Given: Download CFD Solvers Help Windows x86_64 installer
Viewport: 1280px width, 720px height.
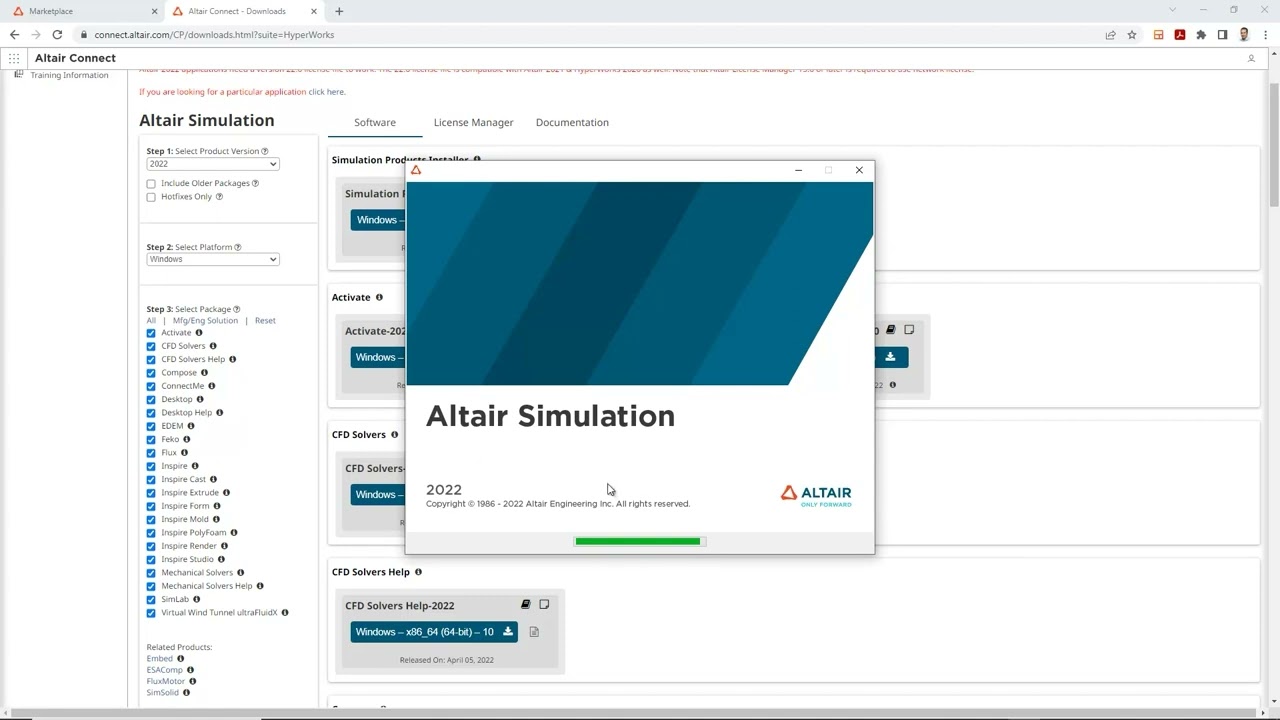Looking at the screenshot, I should tap(434, 632).
